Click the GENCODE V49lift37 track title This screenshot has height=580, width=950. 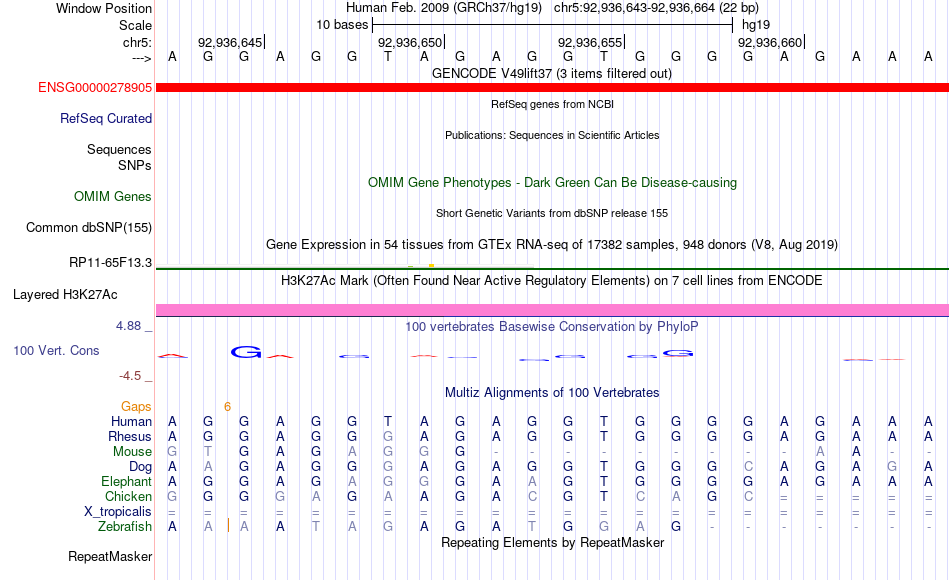point(552,73)
